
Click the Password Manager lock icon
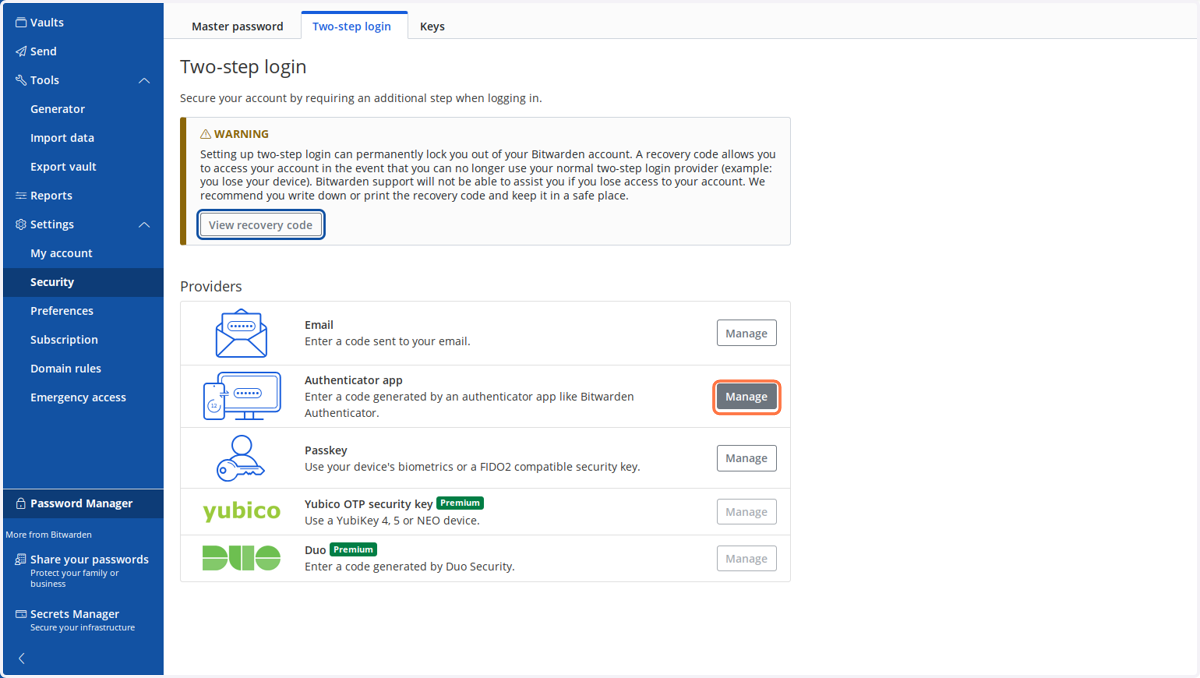(21, 504)
